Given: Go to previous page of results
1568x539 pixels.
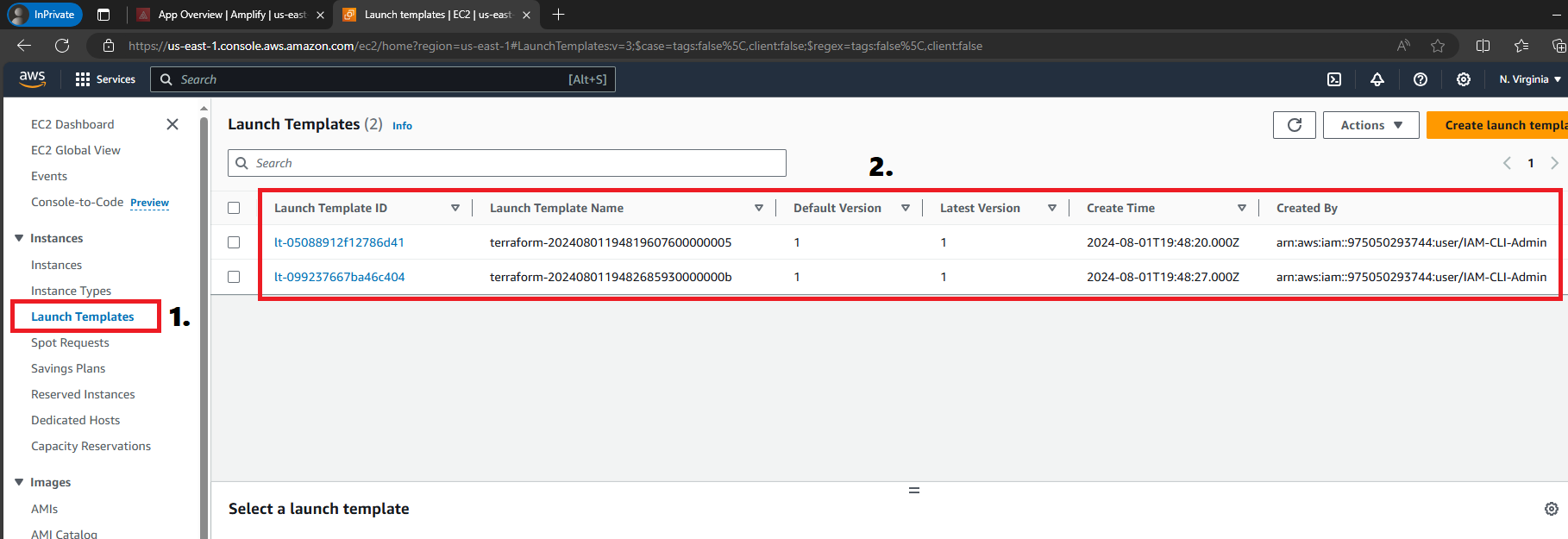Looking at the screenshot, I should click(x=1507, y=163).
